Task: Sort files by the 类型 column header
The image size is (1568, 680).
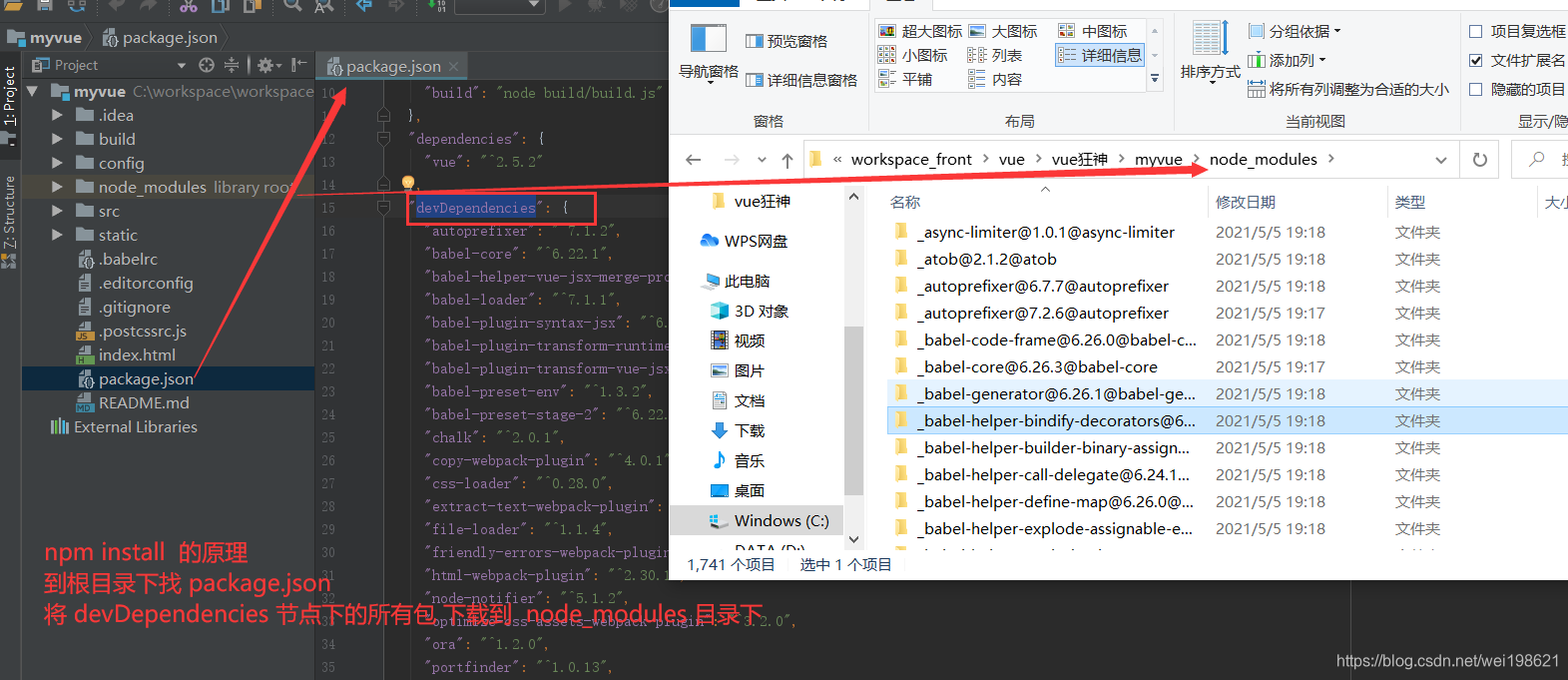Action: (x=1409, y=202)
